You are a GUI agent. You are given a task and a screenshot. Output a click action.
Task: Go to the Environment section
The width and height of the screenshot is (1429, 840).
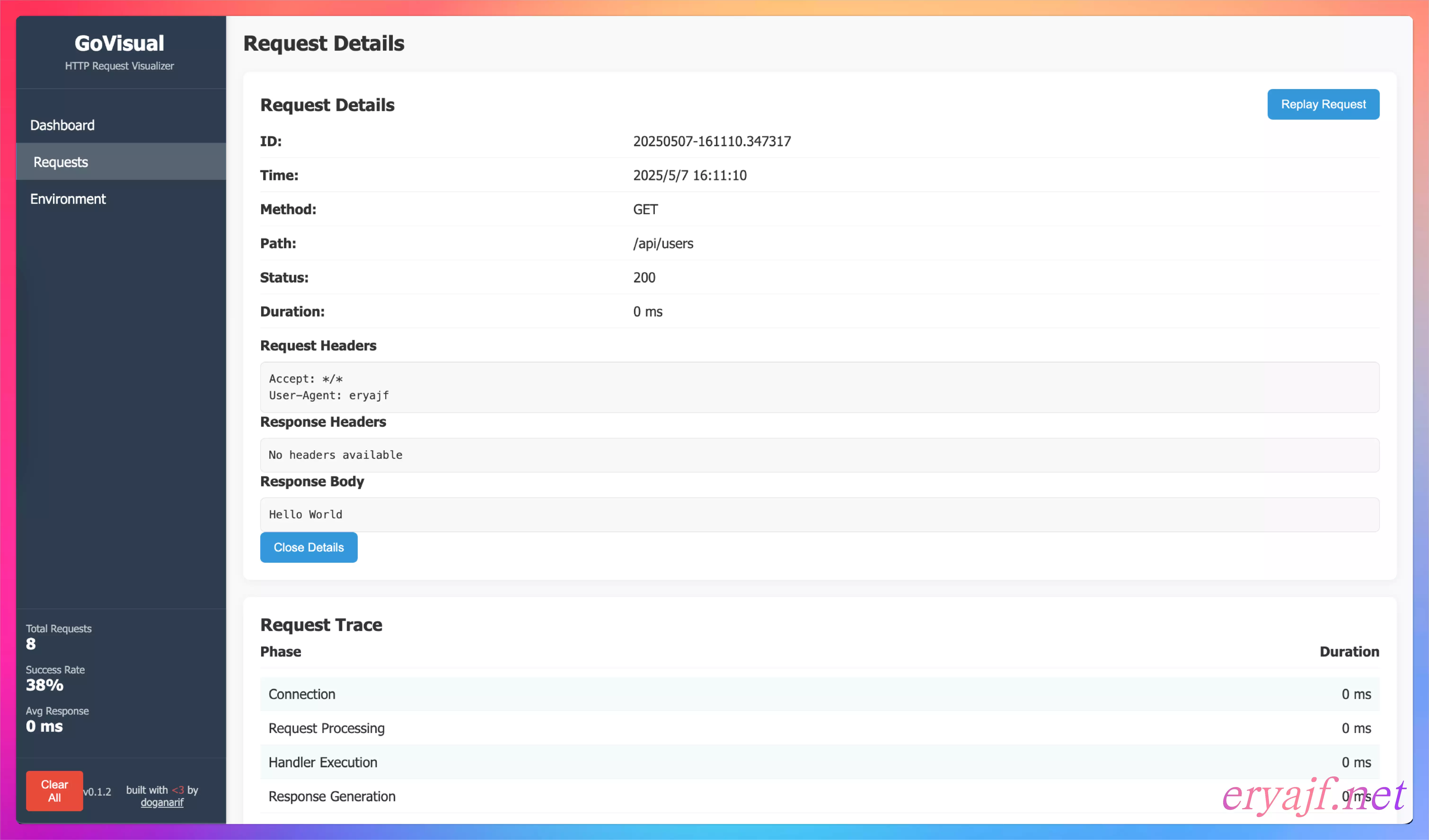pyautogui.click(x=121, y=198)
